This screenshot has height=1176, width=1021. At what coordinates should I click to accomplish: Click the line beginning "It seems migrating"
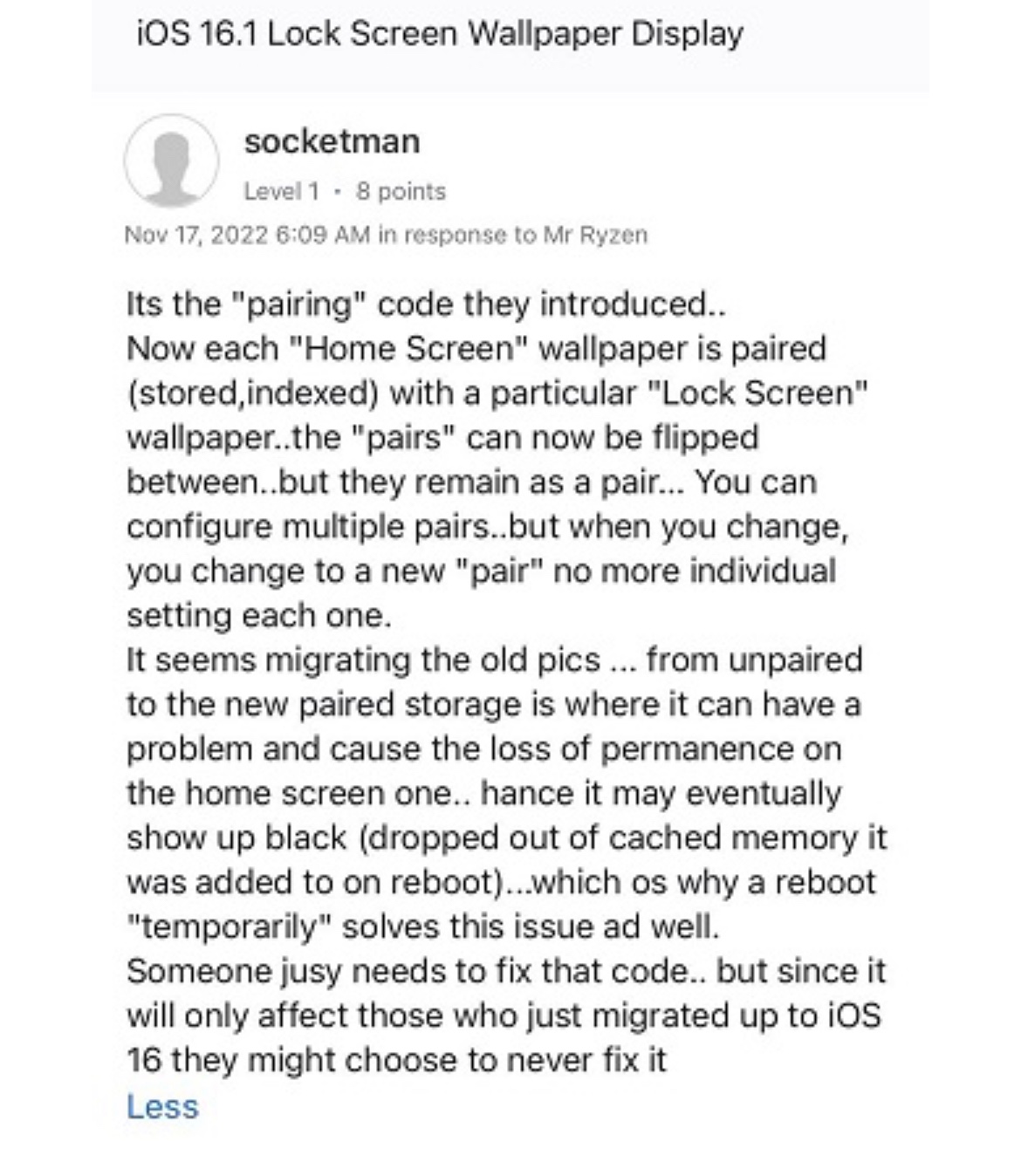tap(494, 660)
